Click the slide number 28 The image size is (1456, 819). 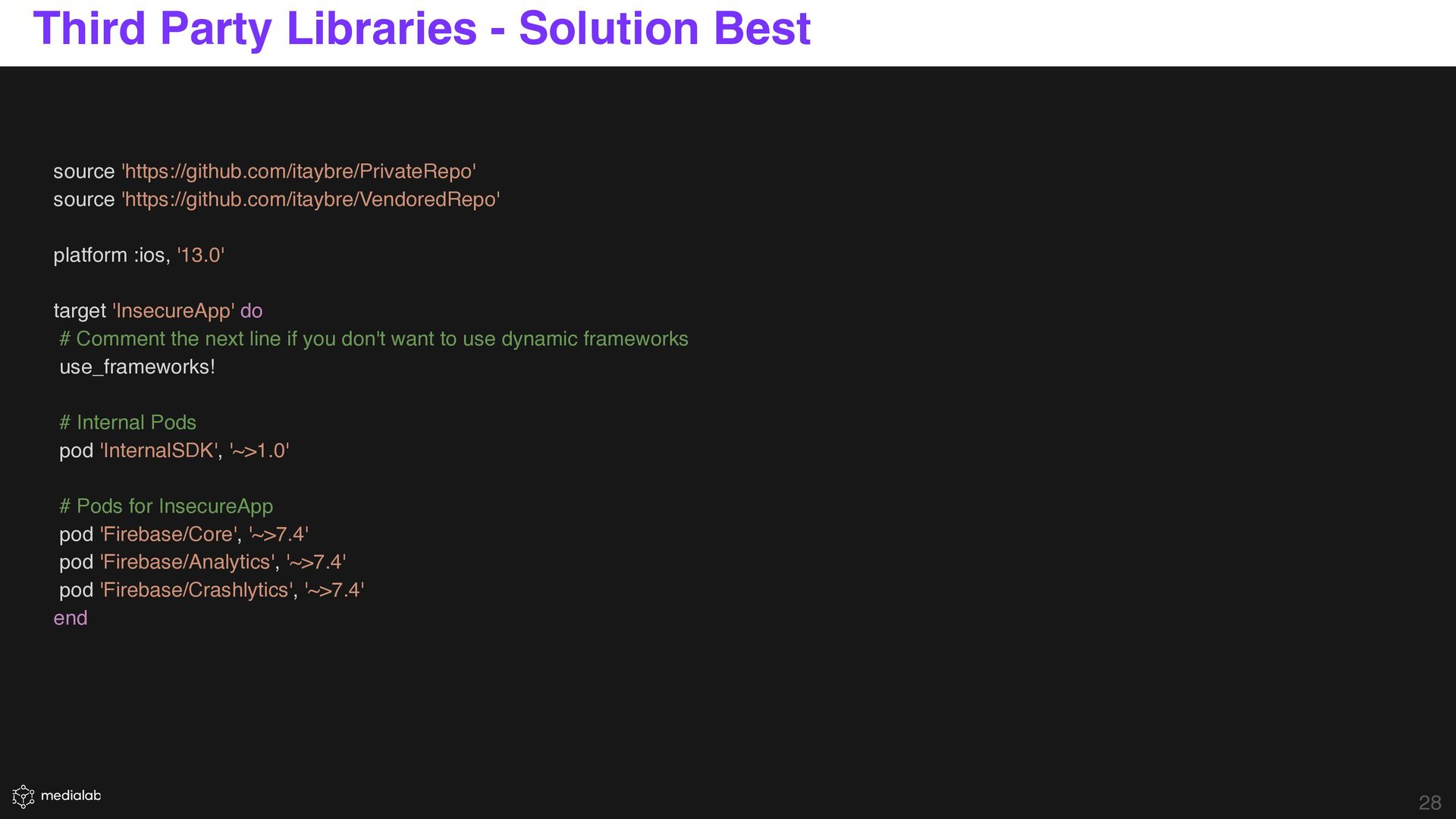[1429, 802]
